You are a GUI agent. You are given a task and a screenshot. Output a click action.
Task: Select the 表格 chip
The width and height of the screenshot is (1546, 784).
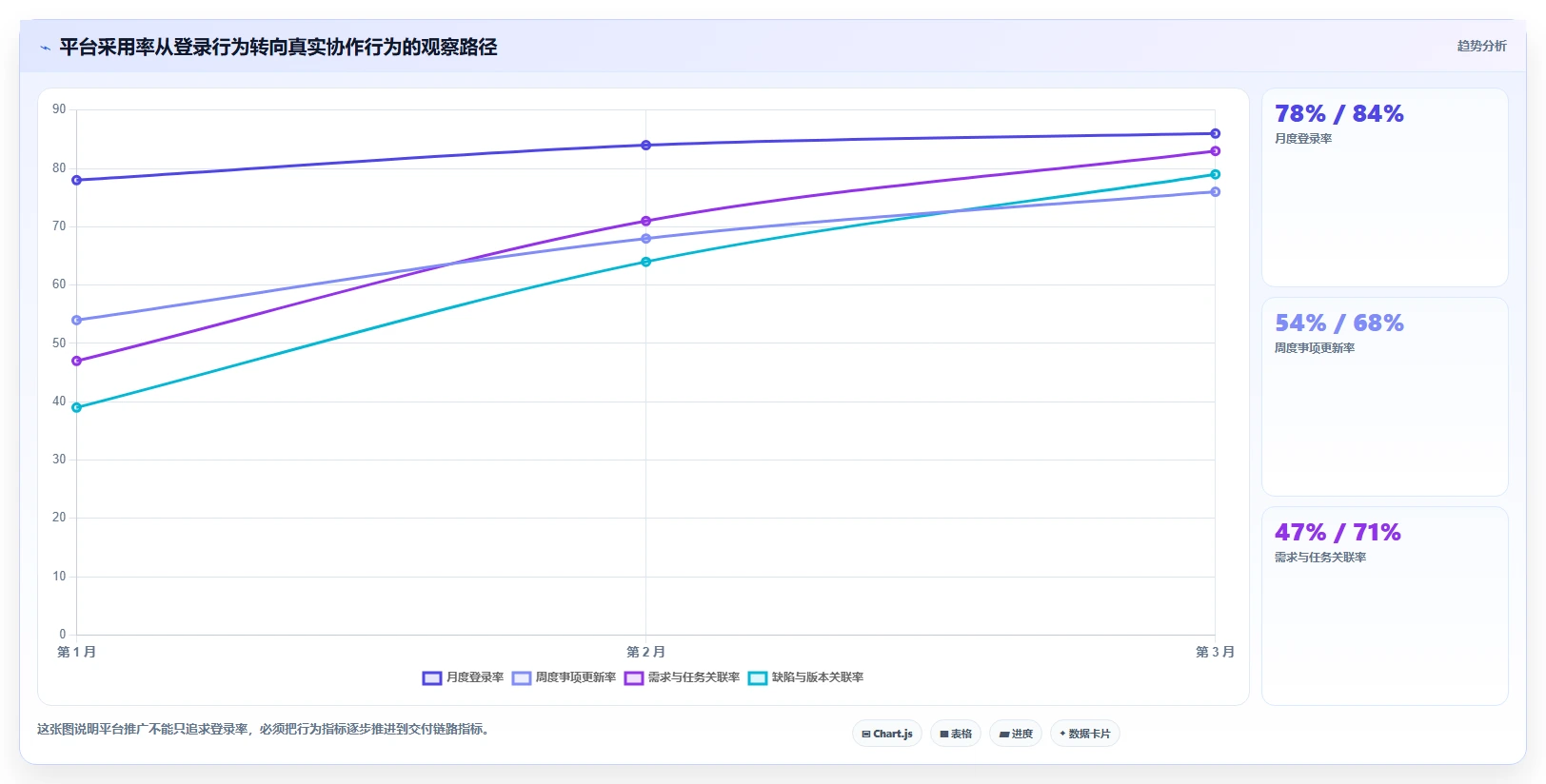[x=956, y=734]
